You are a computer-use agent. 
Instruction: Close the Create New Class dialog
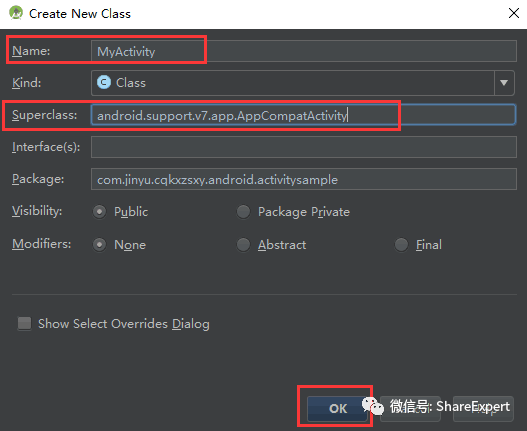click(x=514, y=13)
